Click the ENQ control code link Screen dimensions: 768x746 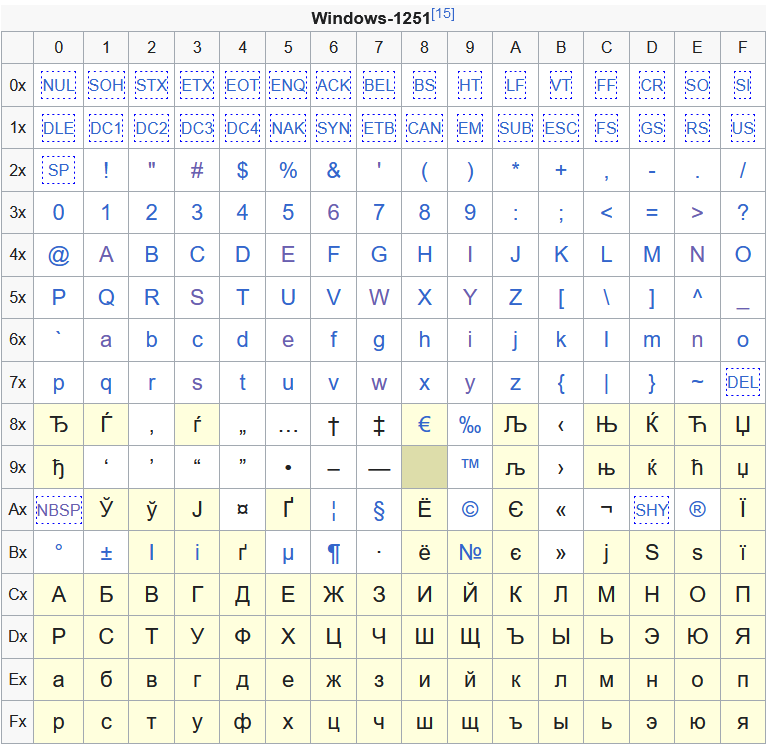click(x=288, y=85)
